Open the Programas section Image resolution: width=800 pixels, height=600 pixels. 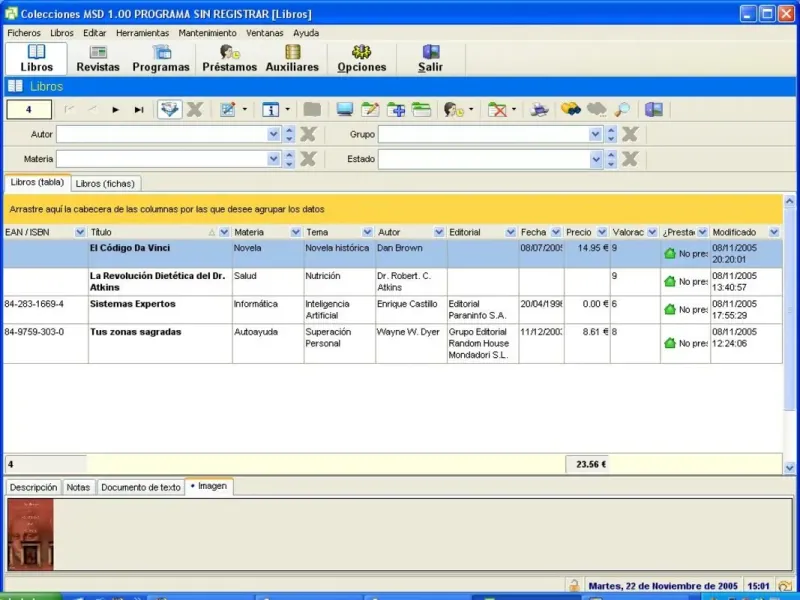[x=161, y=58]
